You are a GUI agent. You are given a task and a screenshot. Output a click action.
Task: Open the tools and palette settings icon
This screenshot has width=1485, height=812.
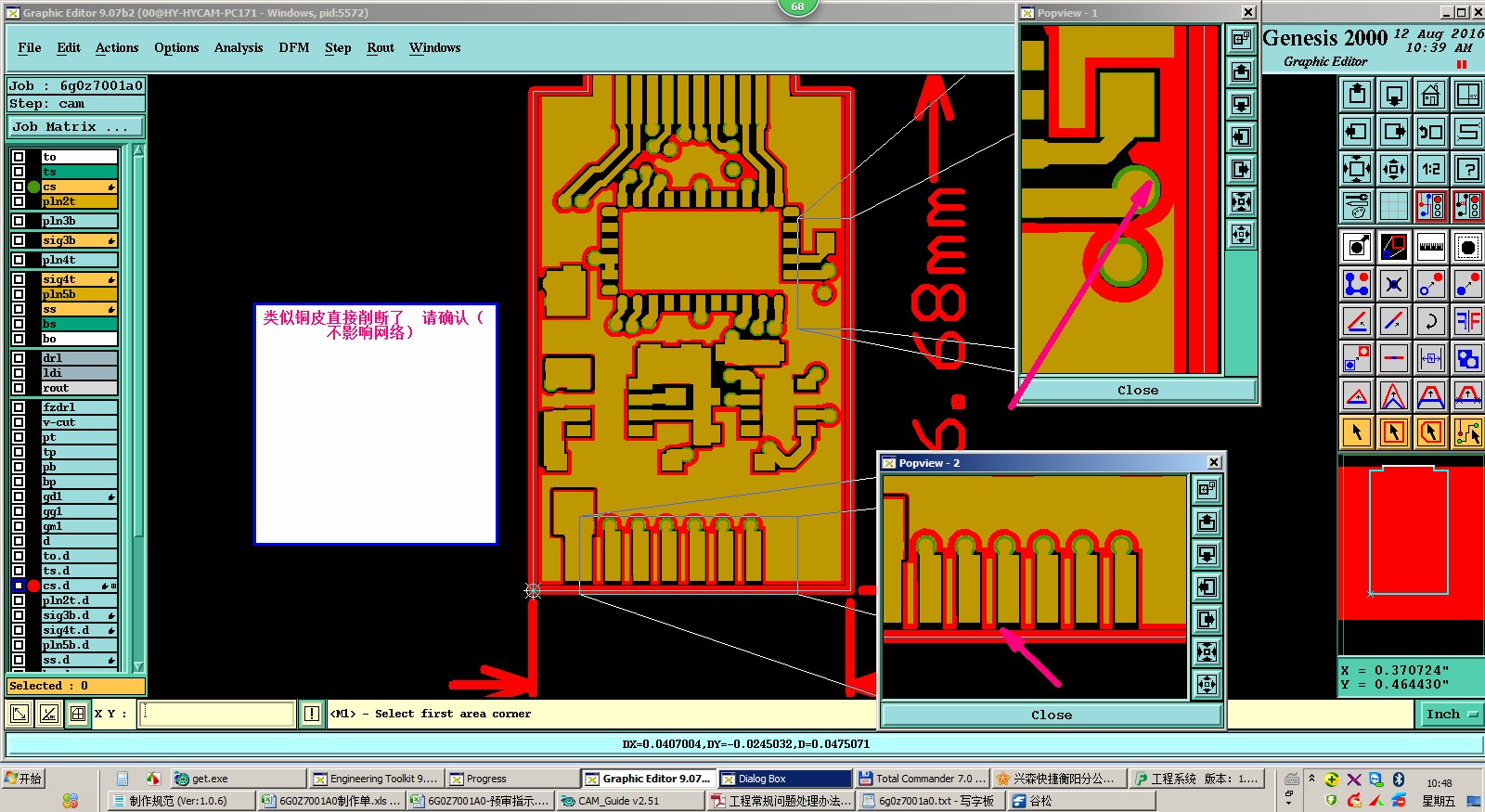1357,205
